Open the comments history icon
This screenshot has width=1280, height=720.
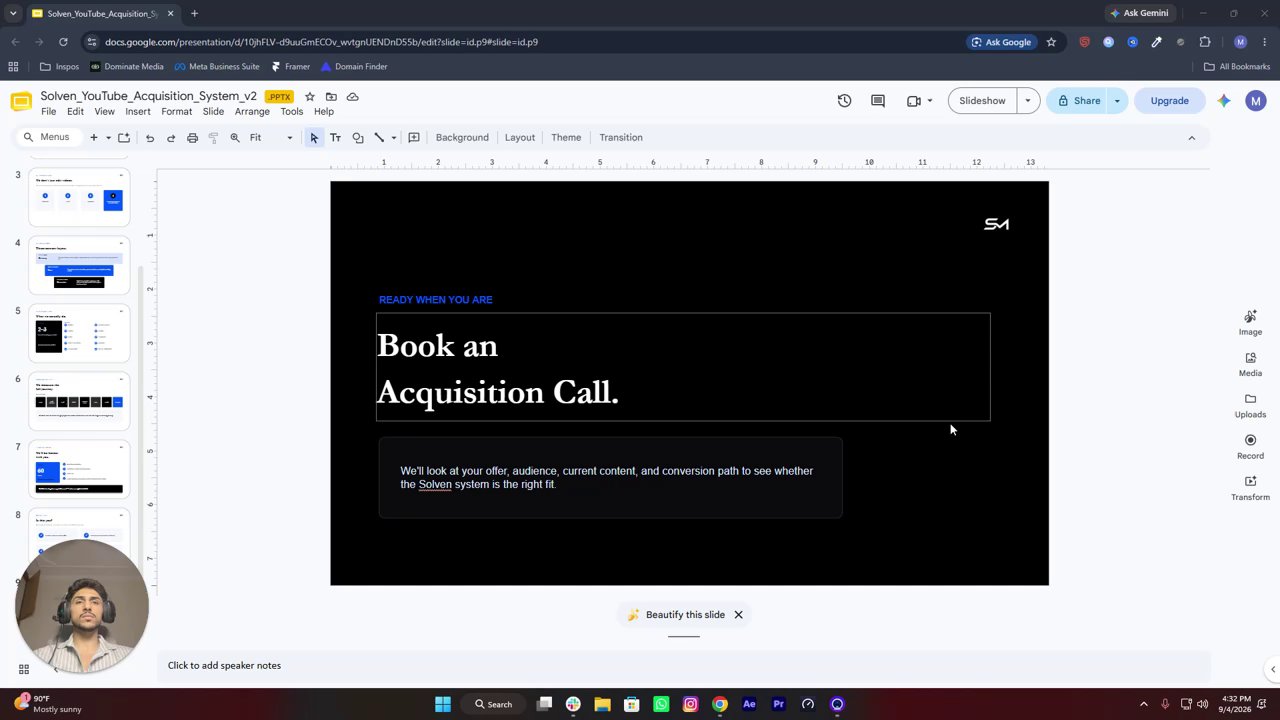878,101
